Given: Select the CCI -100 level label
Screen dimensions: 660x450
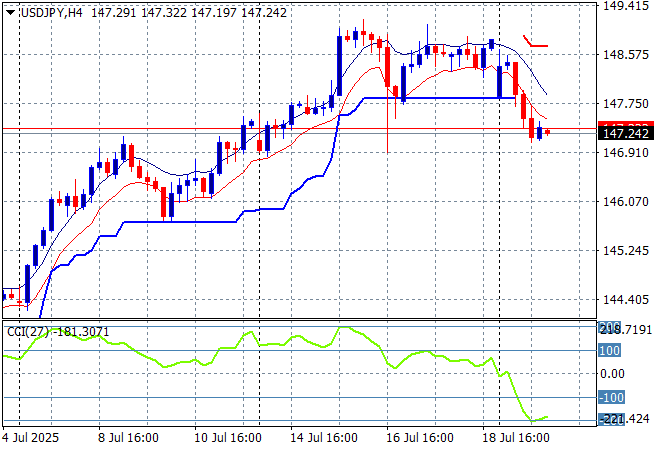Looking at the screenshot, I should (612, 397).
